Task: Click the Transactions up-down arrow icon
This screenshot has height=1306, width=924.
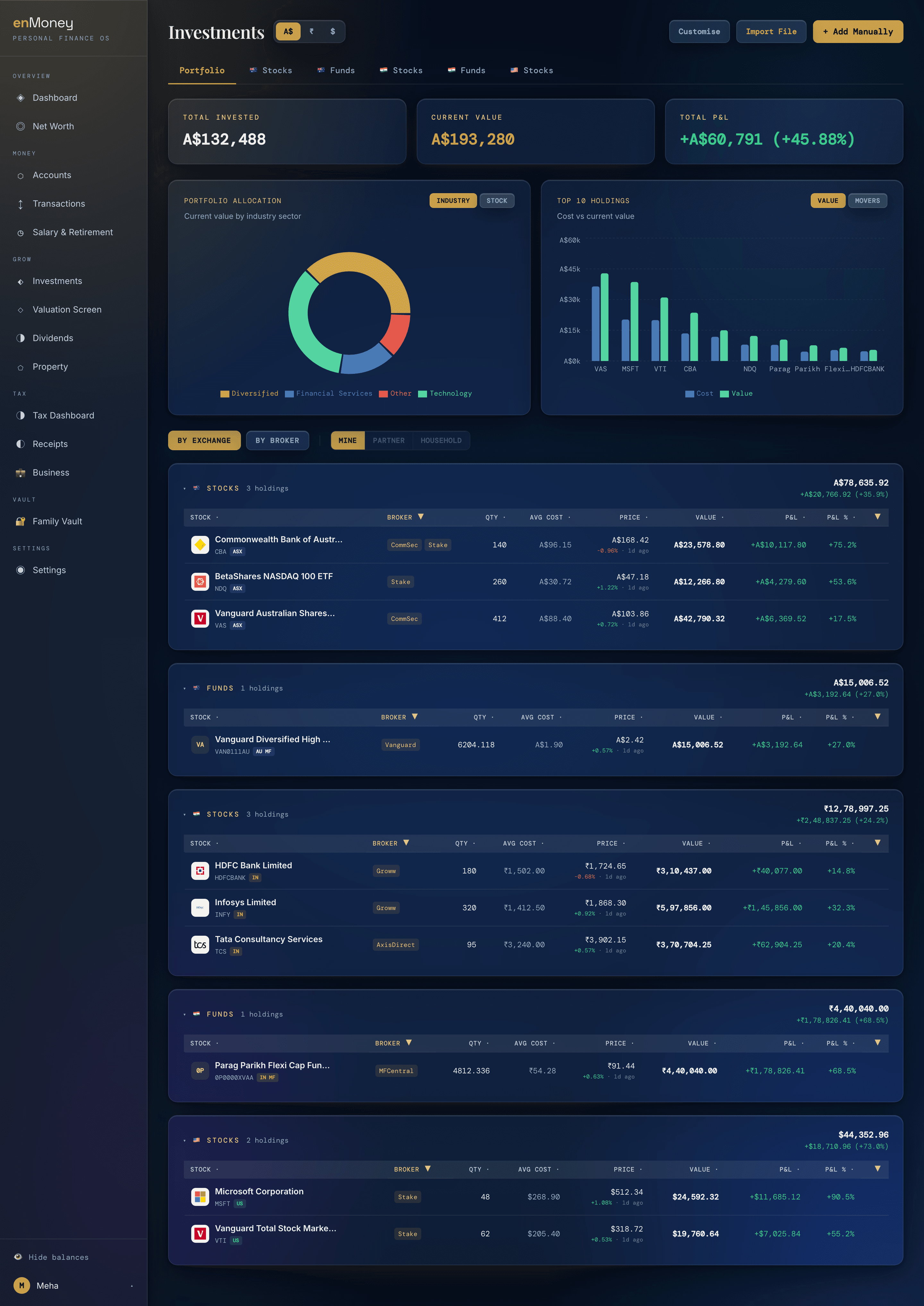Action: (21, 204)
